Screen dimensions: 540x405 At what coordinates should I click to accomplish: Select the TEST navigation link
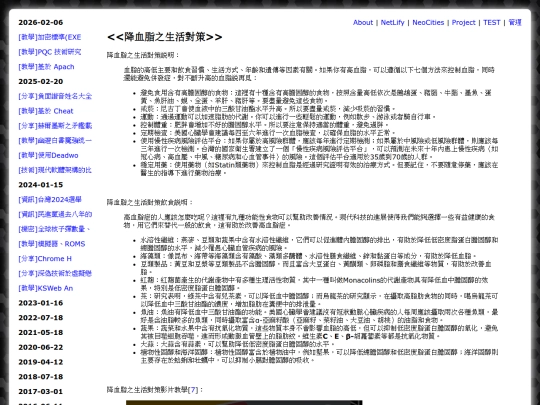point(491,22)
